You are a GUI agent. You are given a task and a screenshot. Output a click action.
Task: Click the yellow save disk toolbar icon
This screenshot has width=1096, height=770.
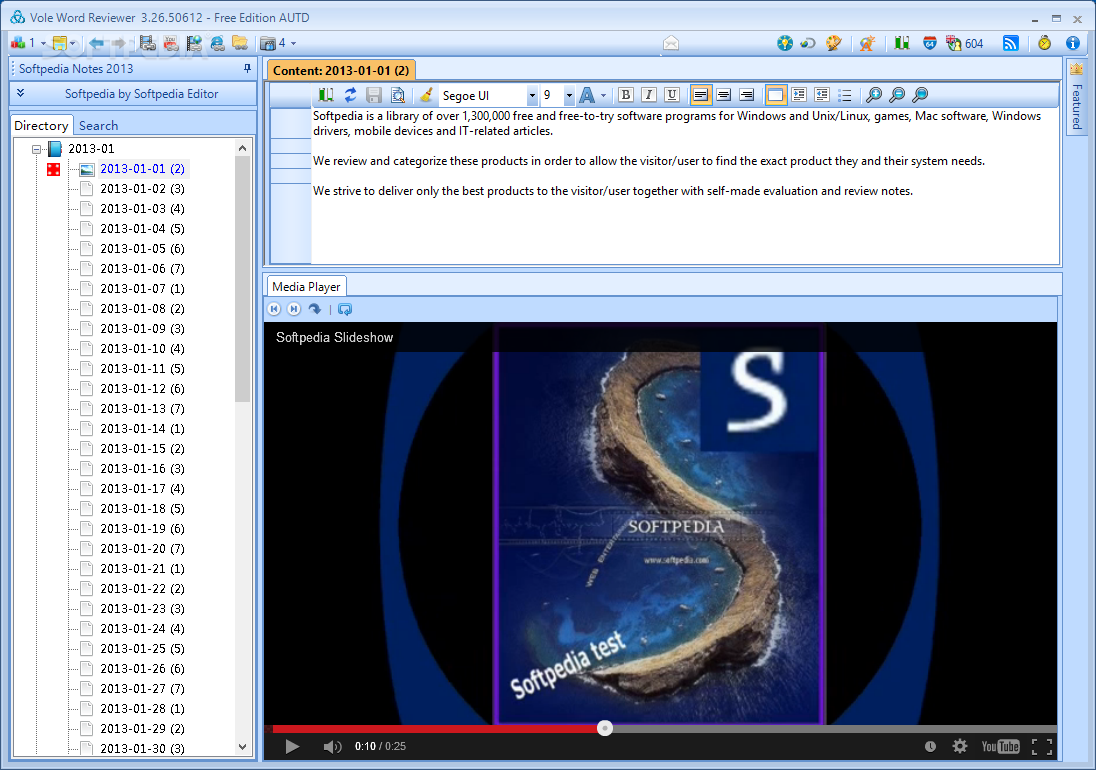pos(59,43)
